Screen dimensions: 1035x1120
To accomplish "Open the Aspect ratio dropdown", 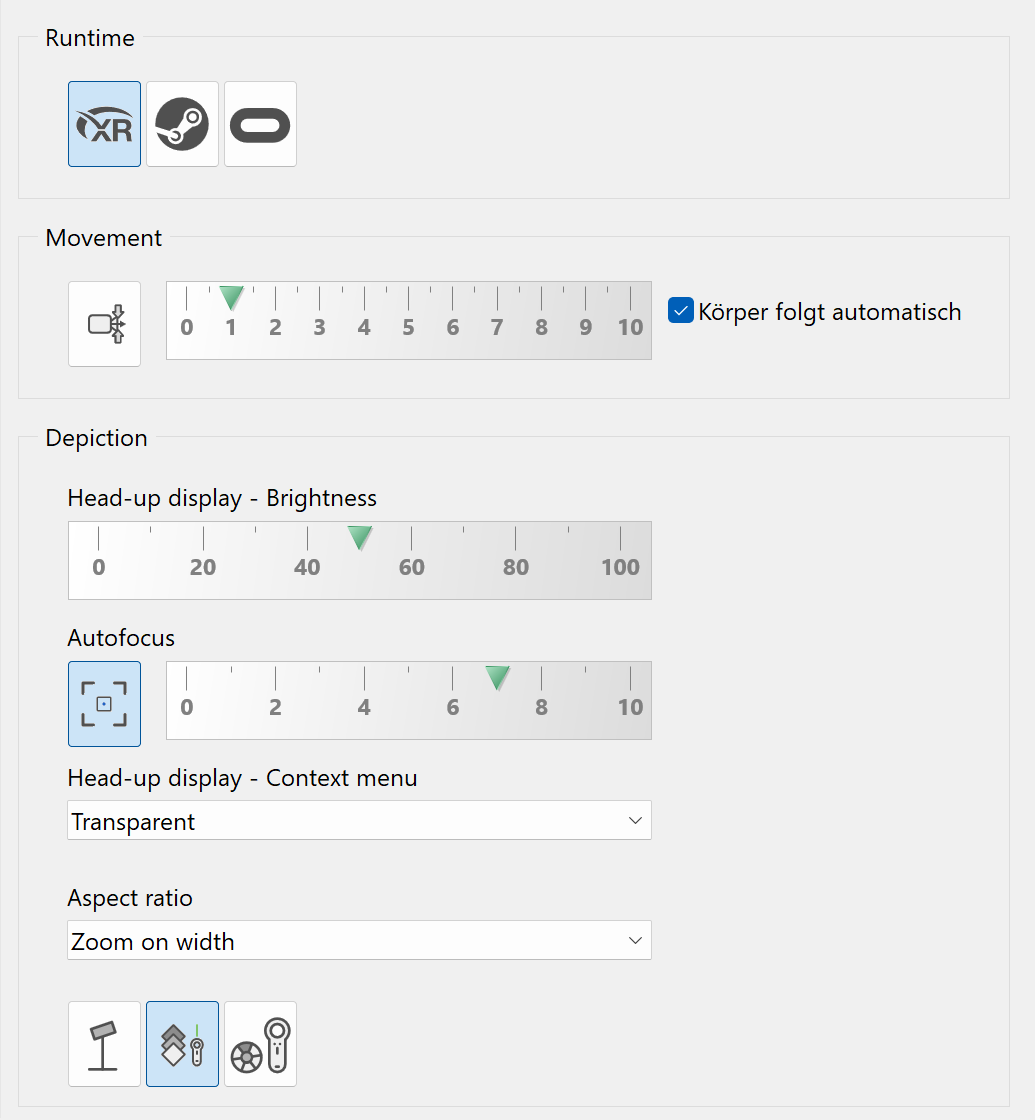I will [359, 940].
